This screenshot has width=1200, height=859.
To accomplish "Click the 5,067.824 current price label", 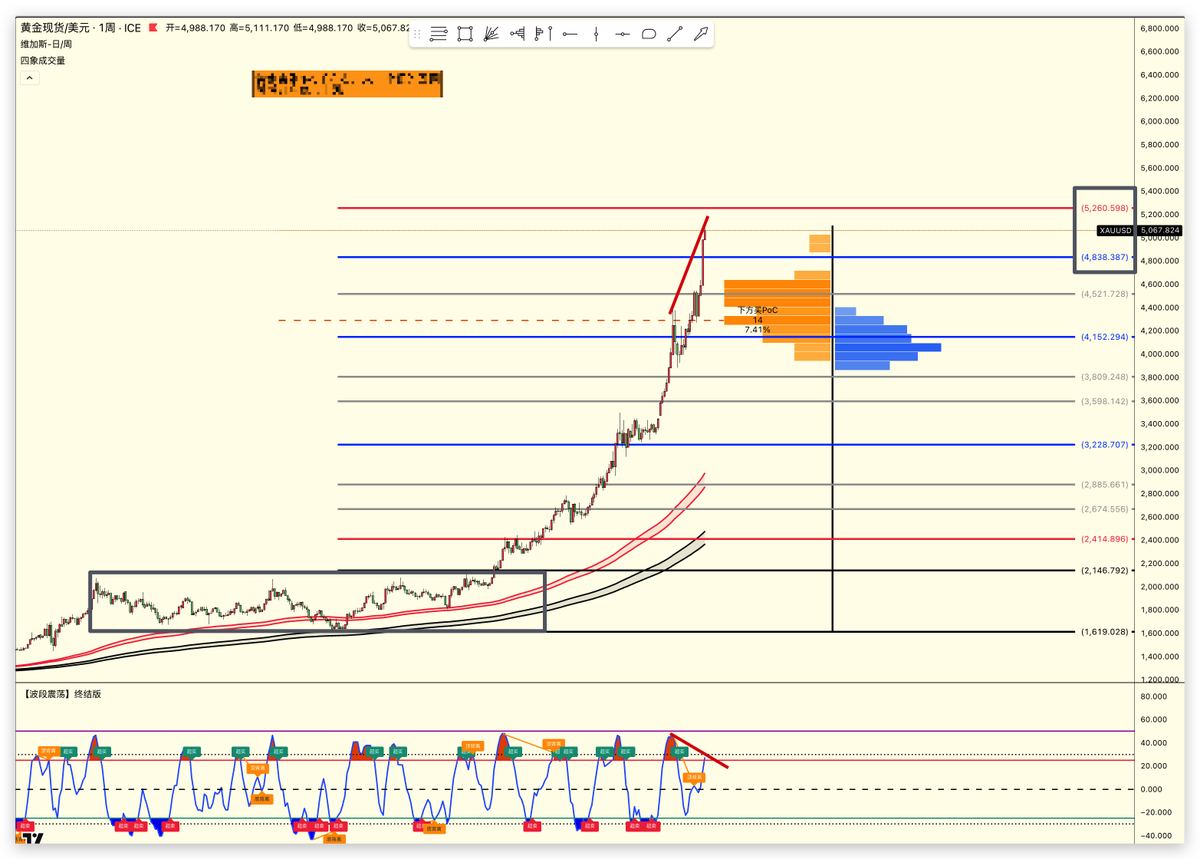I will pyautogui.click(x=1161, y=231).
